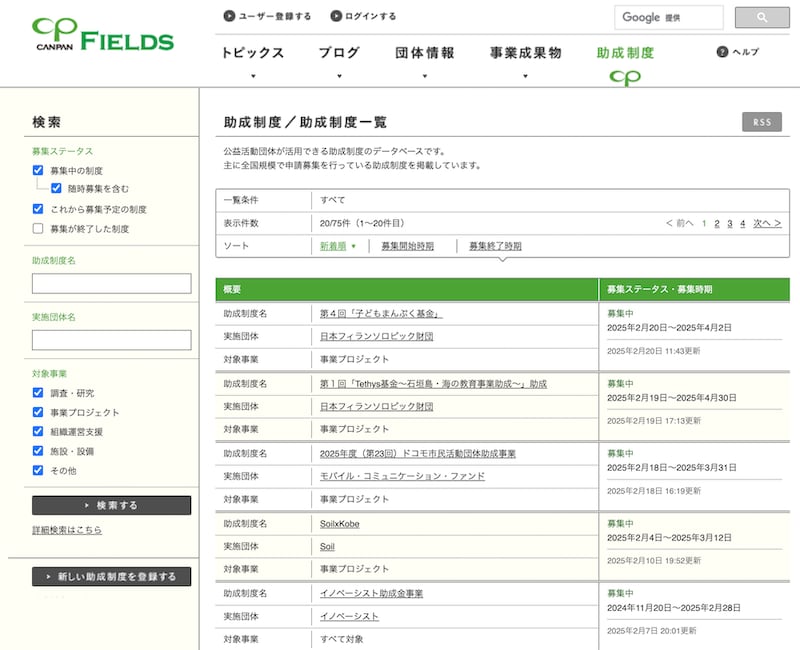Click the 助成制度名 text input field
Screen dimensions: 800x650
pyautogui.click(x=111, y=283)
